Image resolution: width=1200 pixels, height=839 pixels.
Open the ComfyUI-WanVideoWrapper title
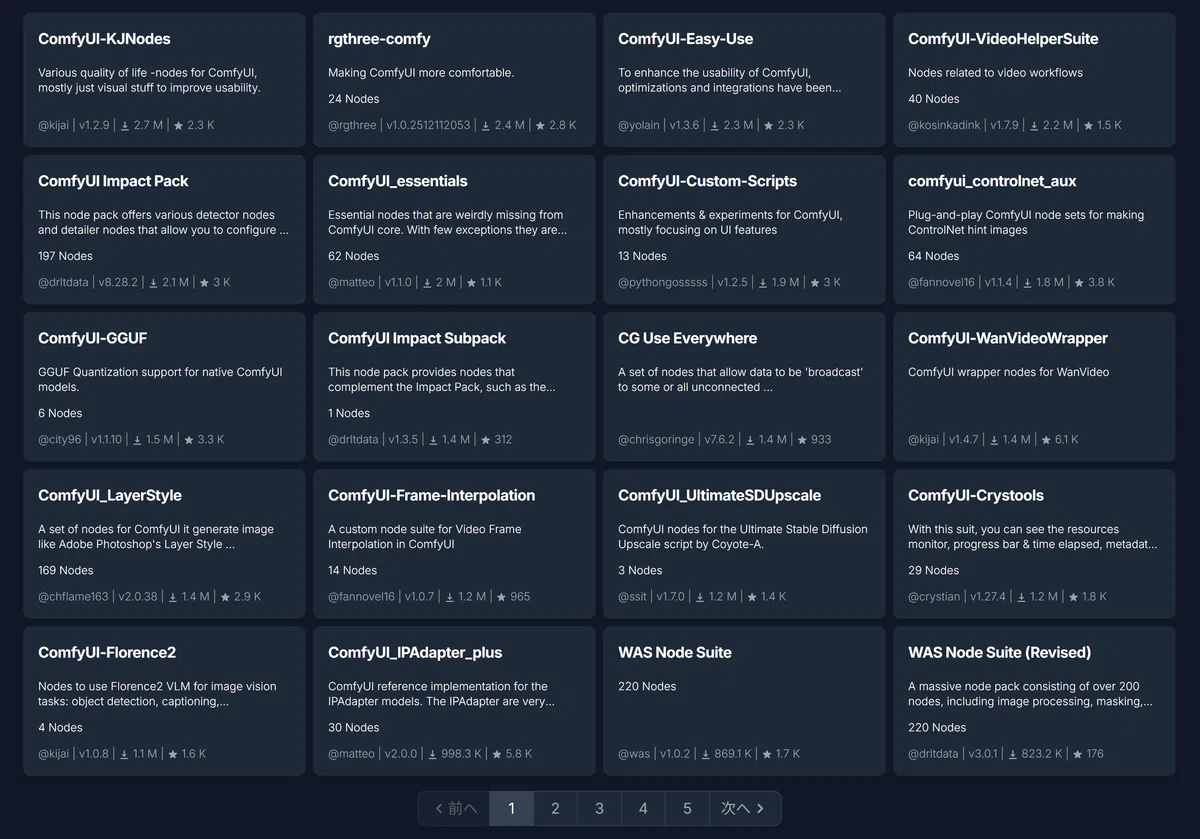[x=1008, y=338]
